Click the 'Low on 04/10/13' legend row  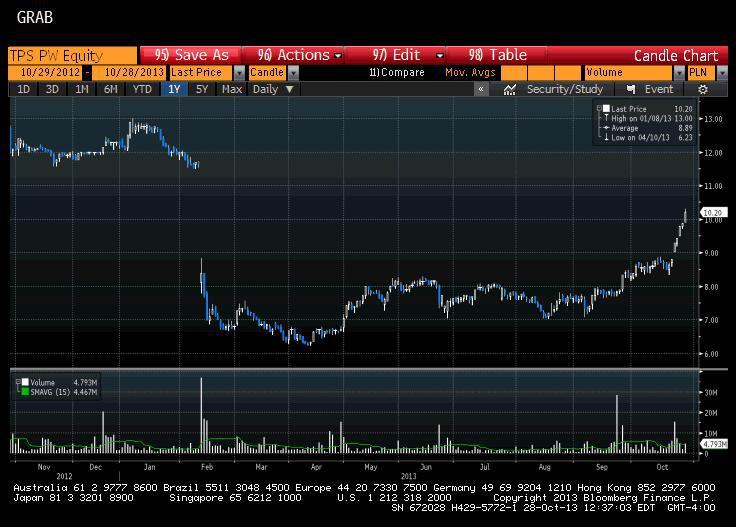[648, 137]
